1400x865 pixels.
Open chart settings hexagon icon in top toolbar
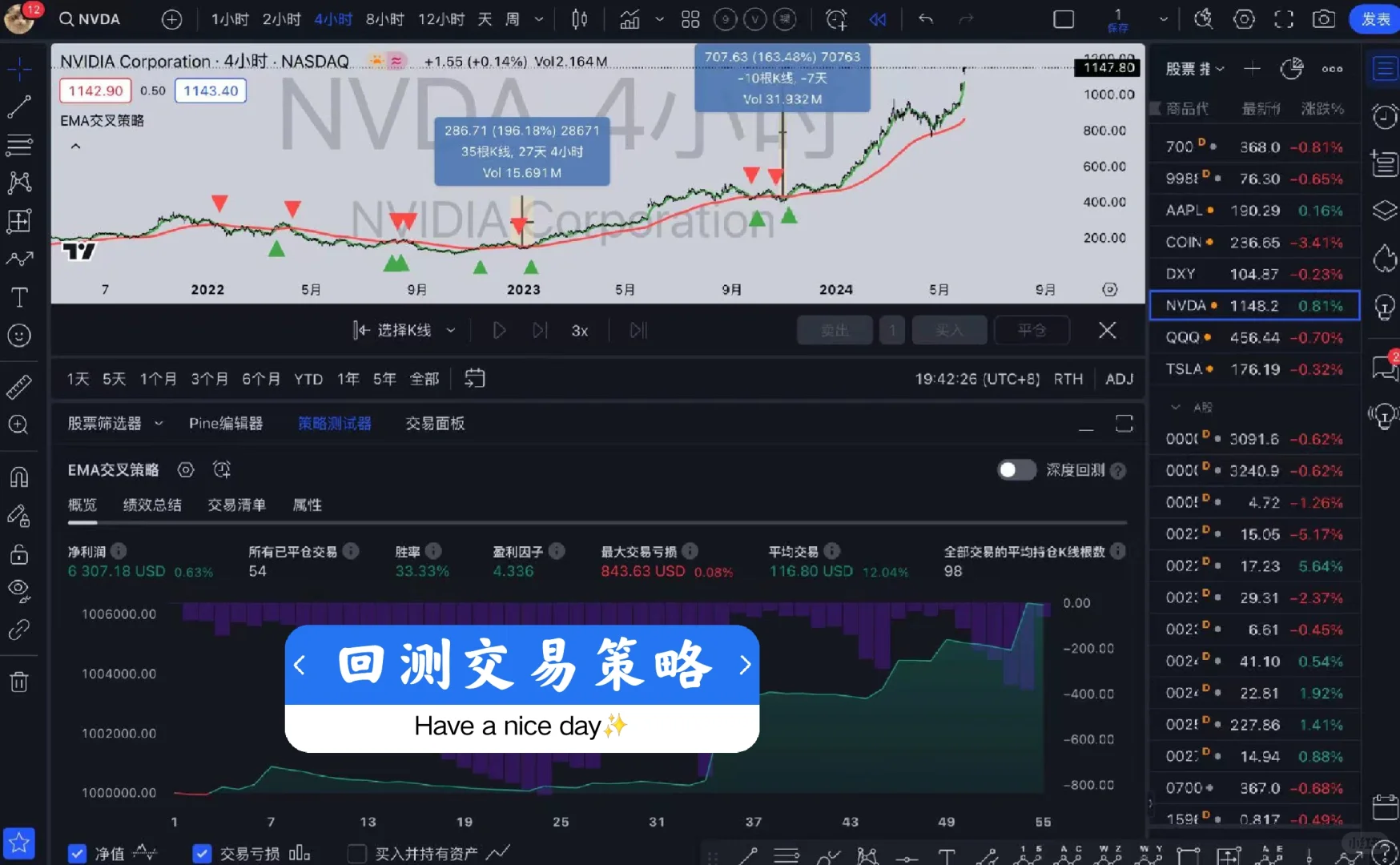1244,19
